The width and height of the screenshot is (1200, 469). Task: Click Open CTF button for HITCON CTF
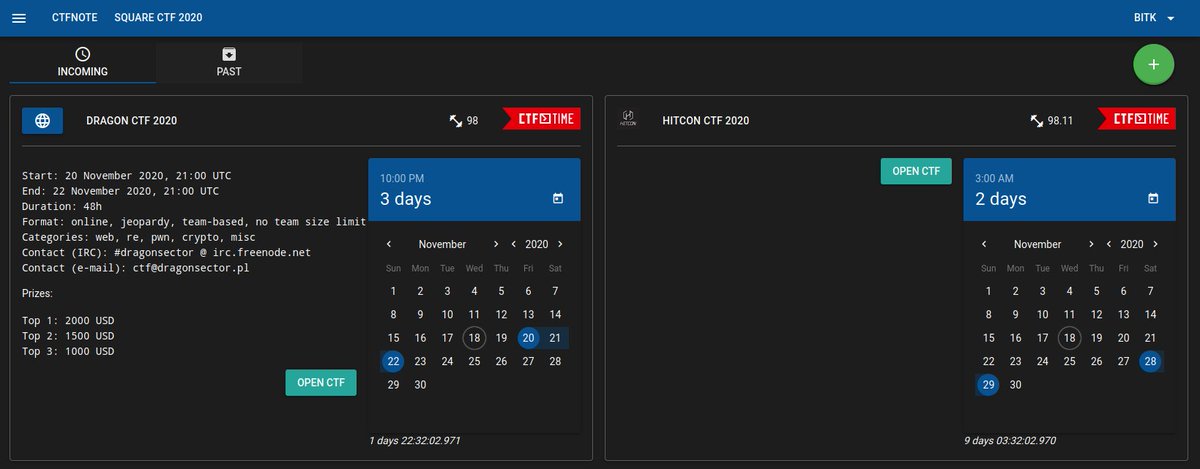point(916,171)
